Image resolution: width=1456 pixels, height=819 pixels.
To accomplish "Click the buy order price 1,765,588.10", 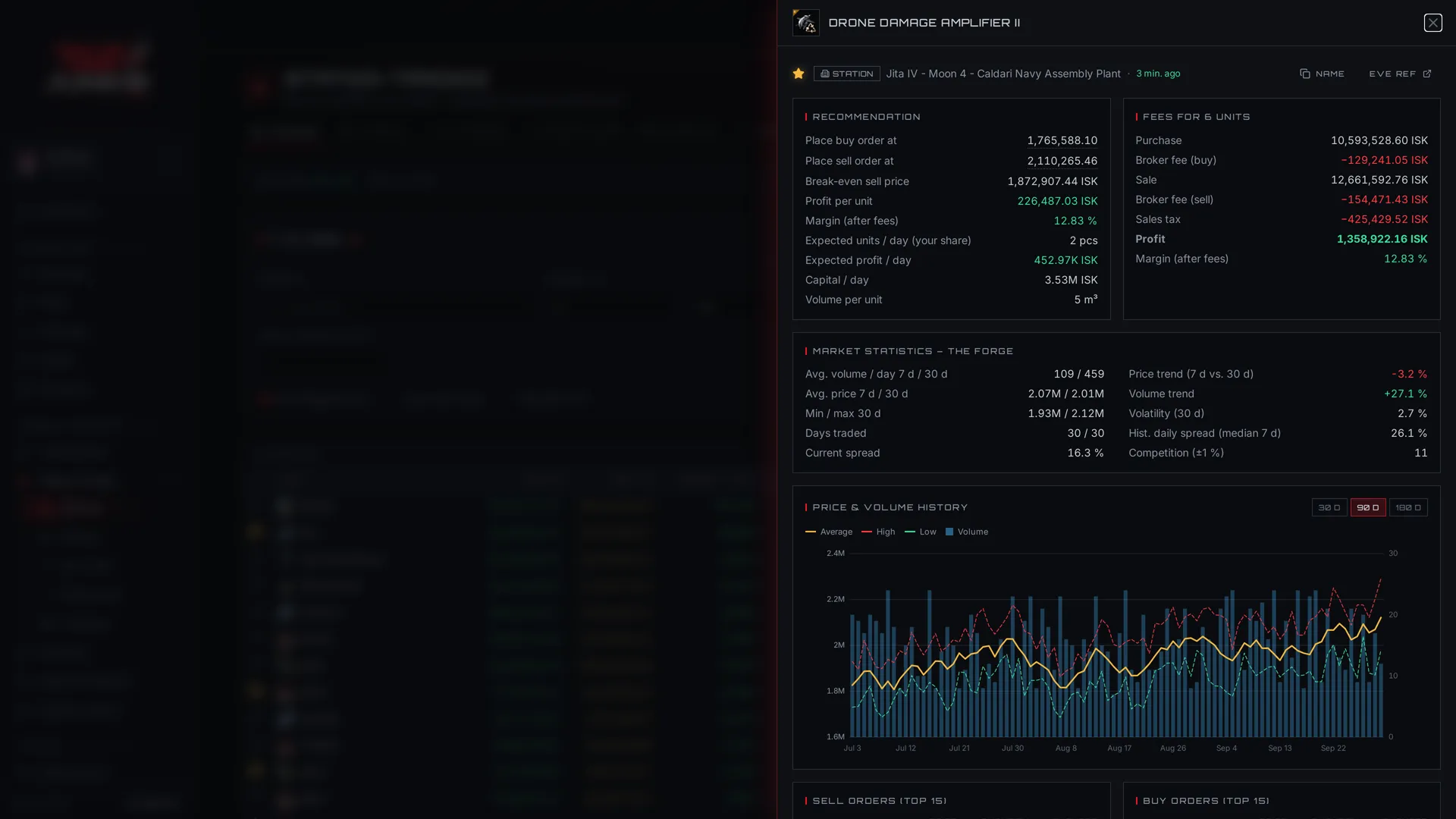I will [x=1062, y=140].
